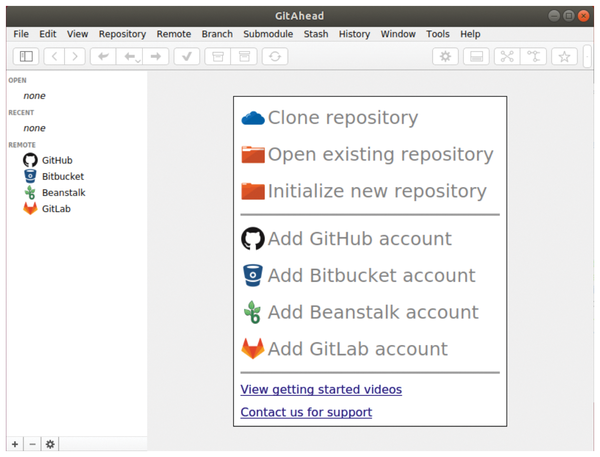Image resolution: width=600 pixels, height=457 pixels.
Task: Open the Remote menu
Action: tap(174, 34)
